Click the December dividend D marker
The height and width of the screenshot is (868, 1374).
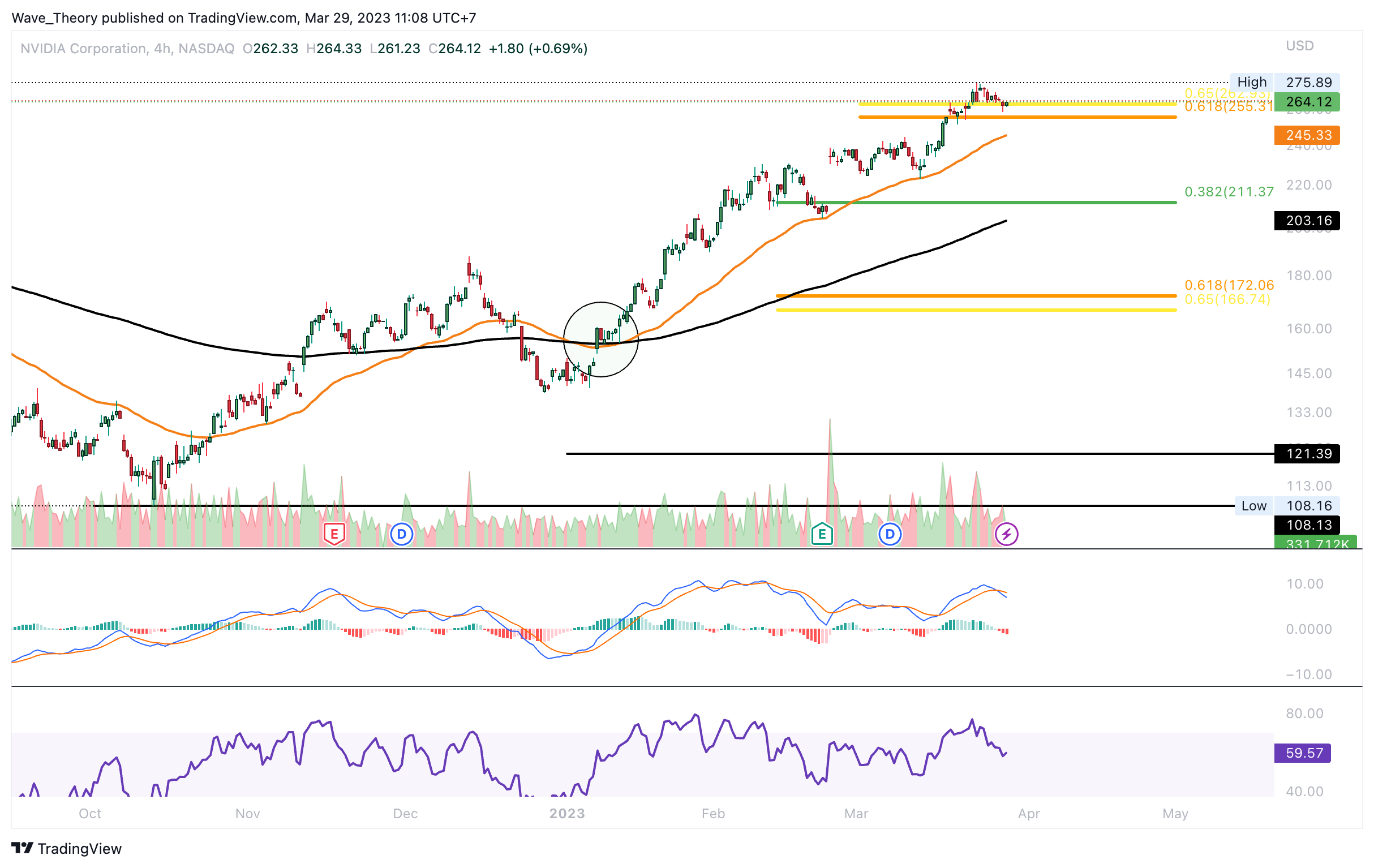(x=402, y=534)
